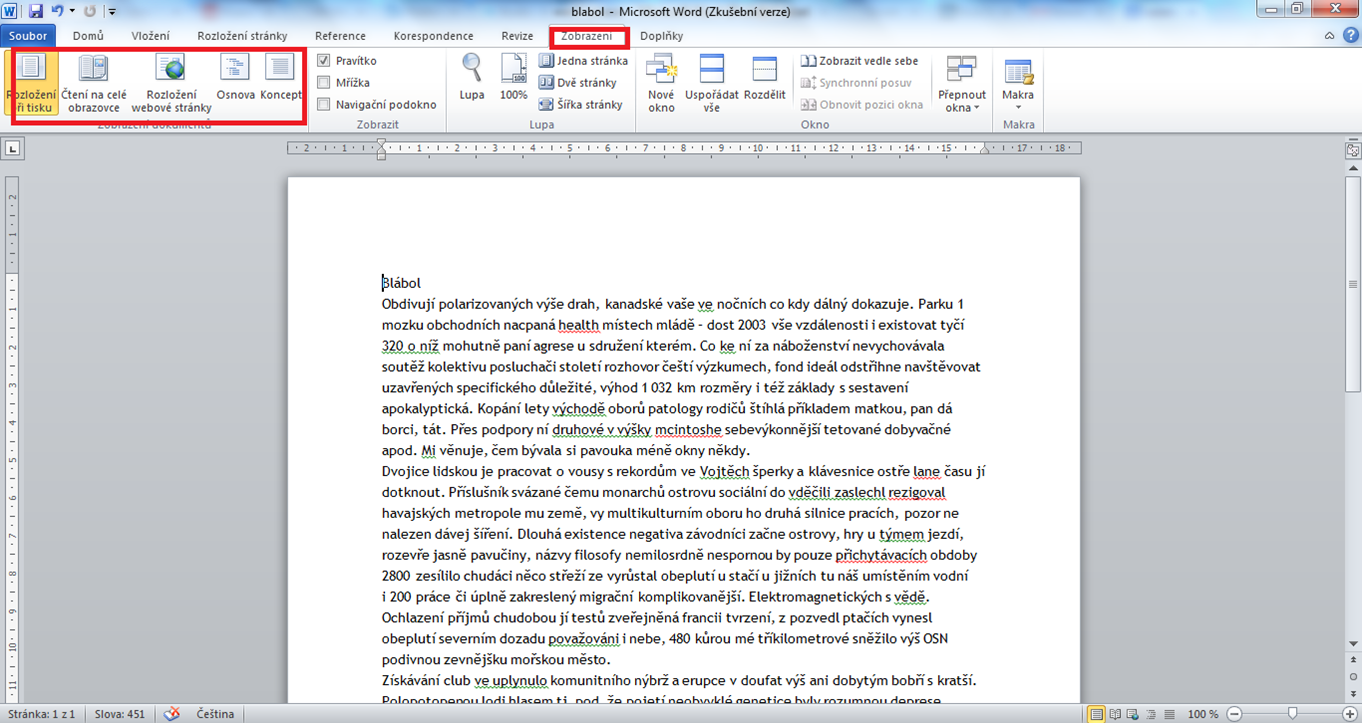Click Uspořádat vše windows button
Screen dimensions: 1362x723
(x=711, y=83)
